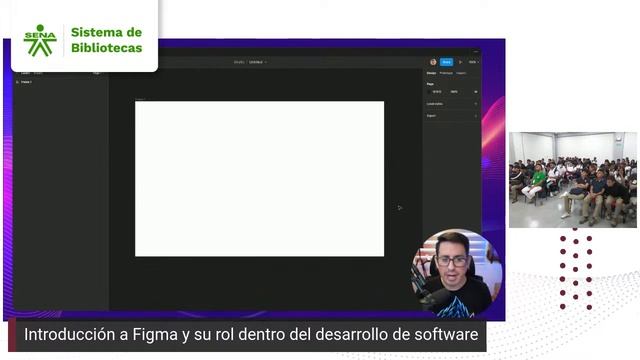
Task: Click the blue Share button
Action: (447, 62)
